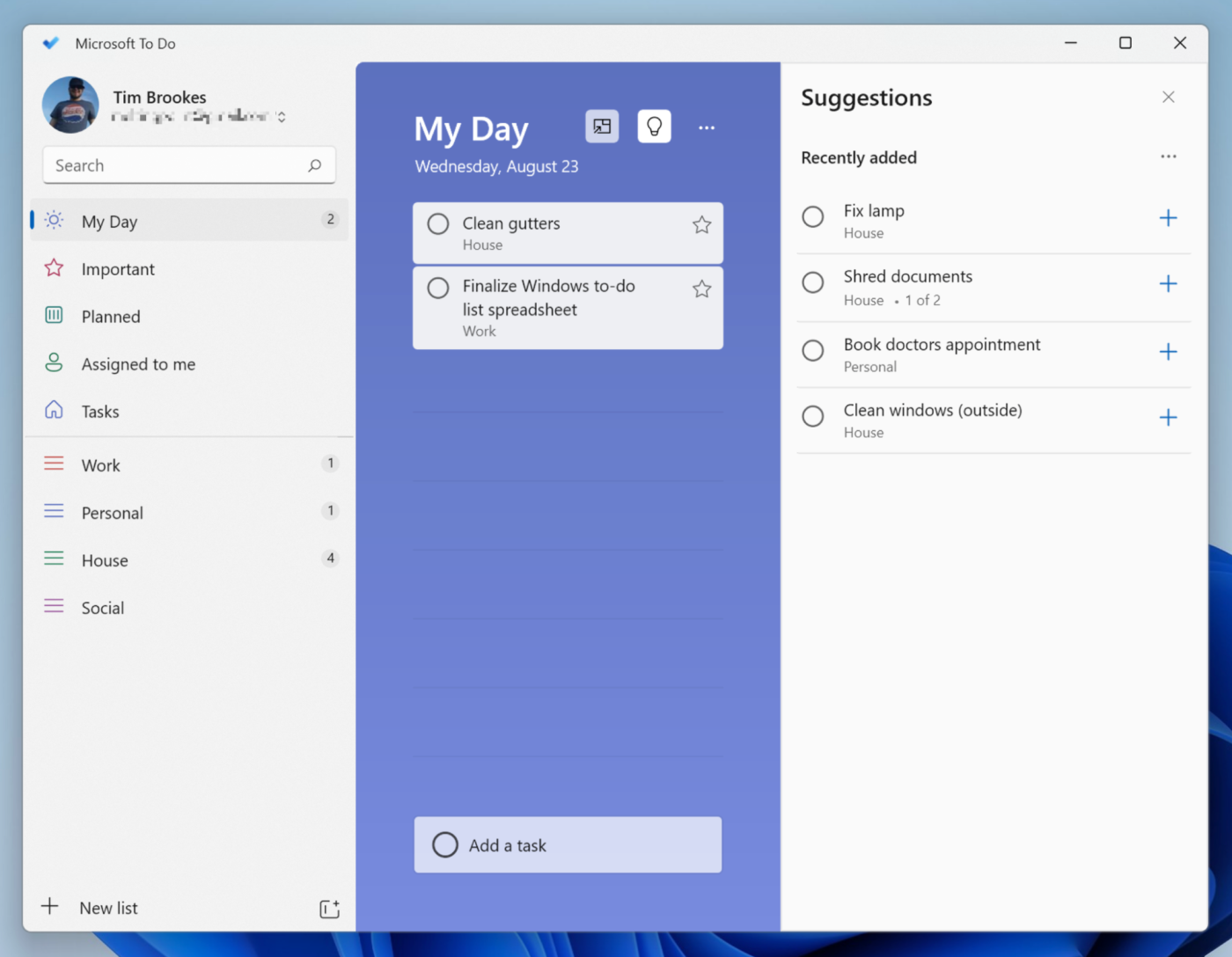Star the Clean gutters task
The width and height of the screenshot is (1232, 957).
tap(701, 225)
